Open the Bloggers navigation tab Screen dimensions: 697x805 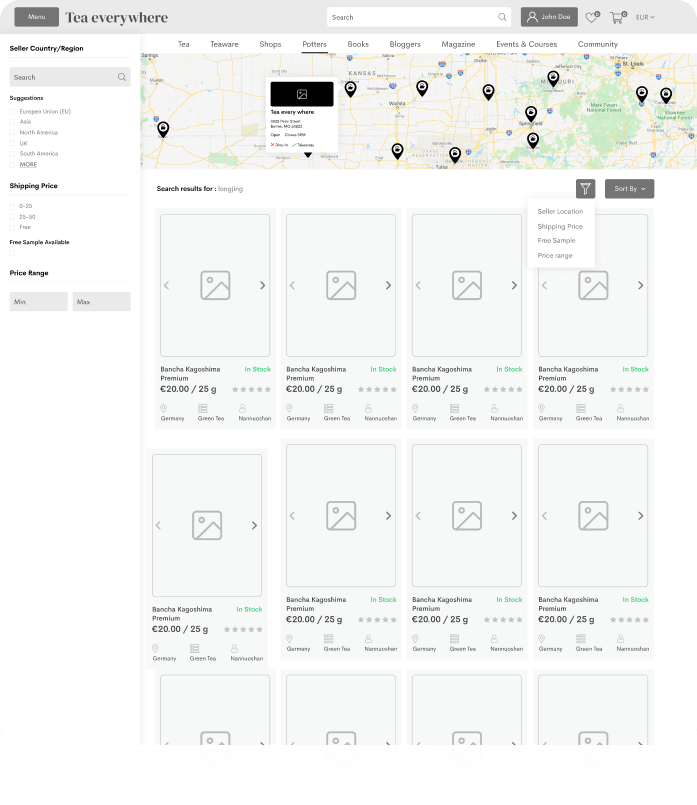pos(405,44)
